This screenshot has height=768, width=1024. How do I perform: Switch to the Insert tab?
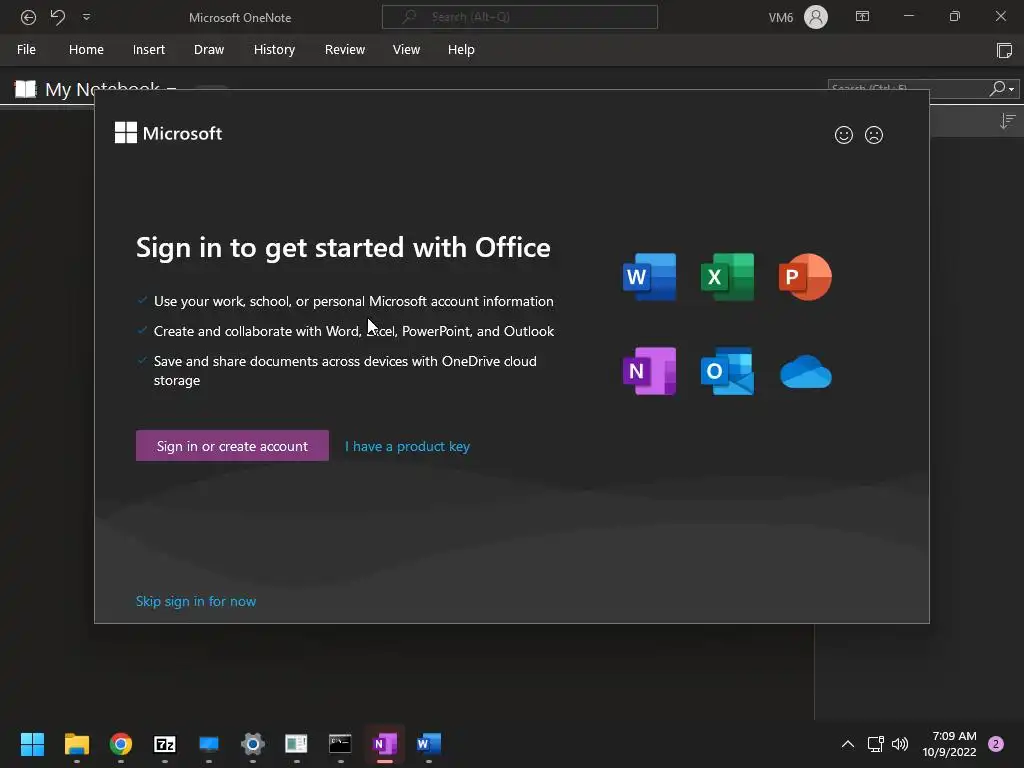149,50
